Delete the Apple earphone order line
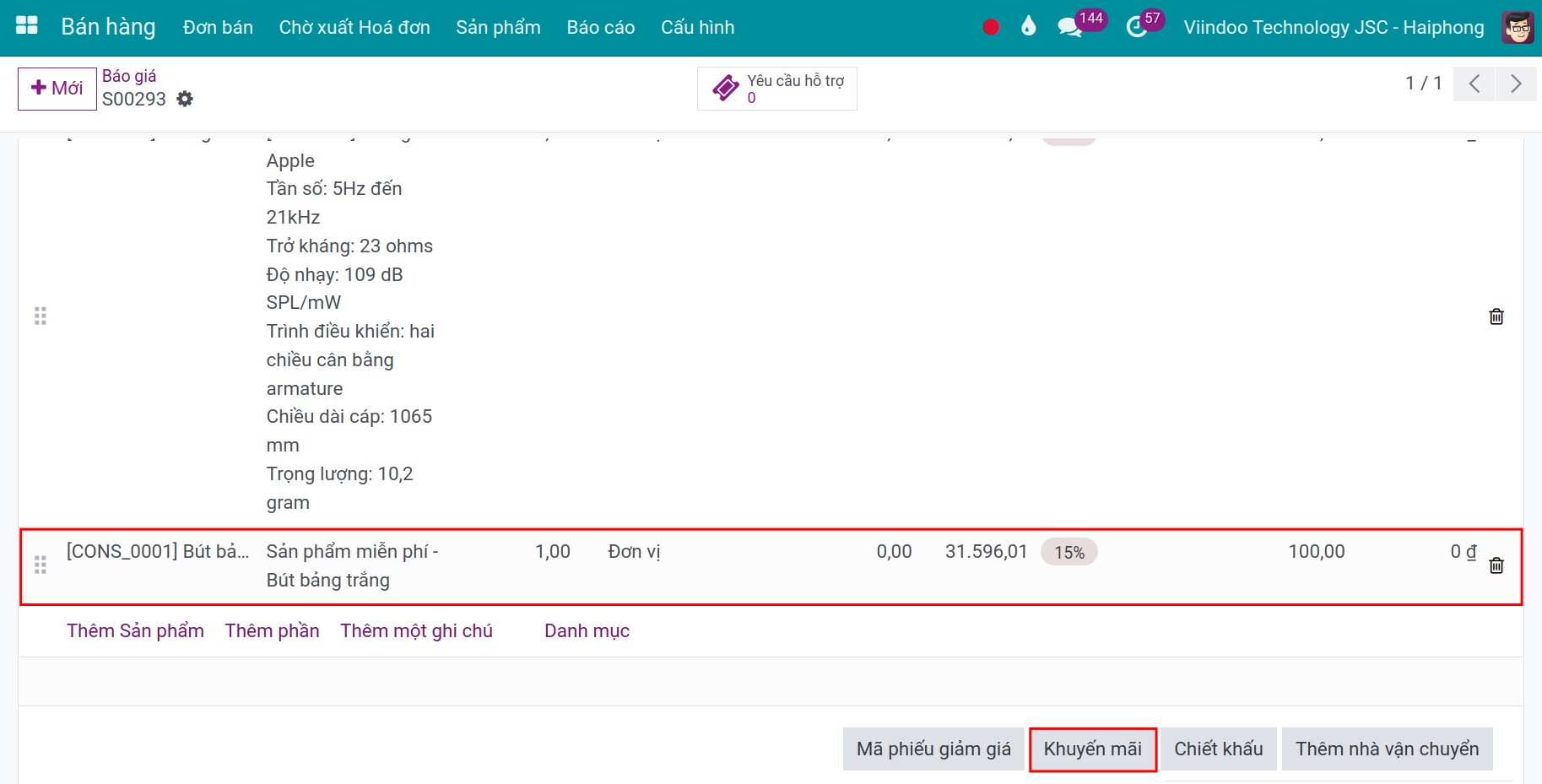Image resolution: width=1542 pixels, height=784 pixels. [x=1496, y=316]
